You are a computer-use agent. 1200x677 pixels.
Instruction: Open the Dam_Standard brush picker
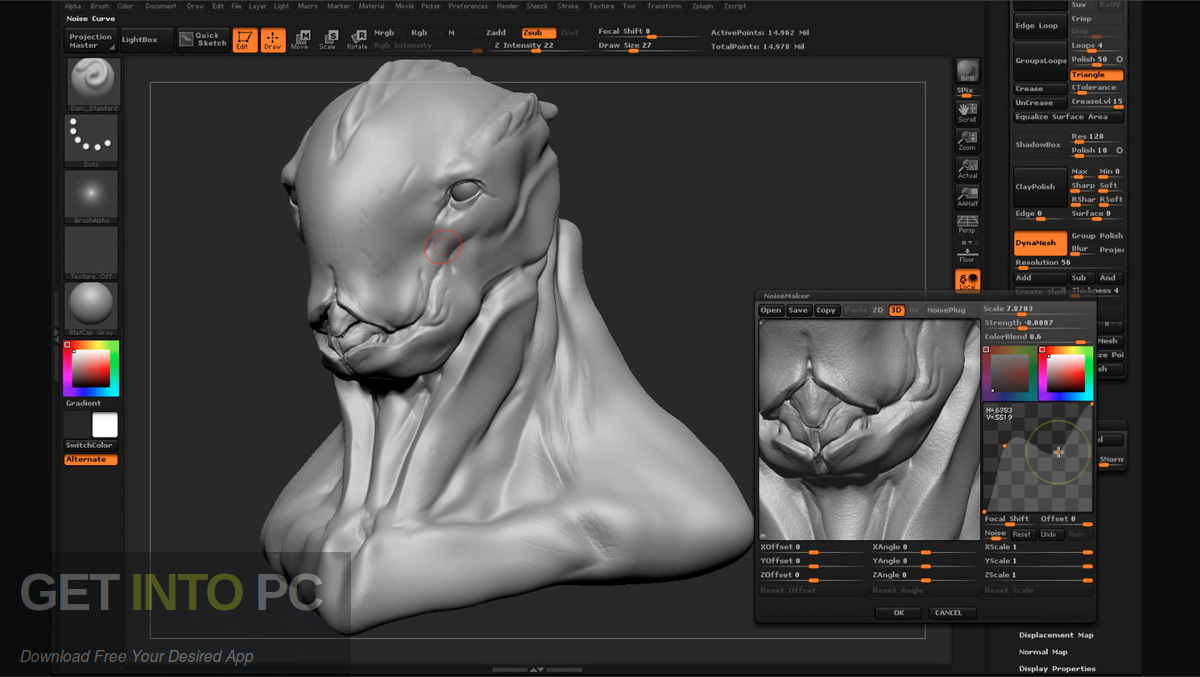94,84
